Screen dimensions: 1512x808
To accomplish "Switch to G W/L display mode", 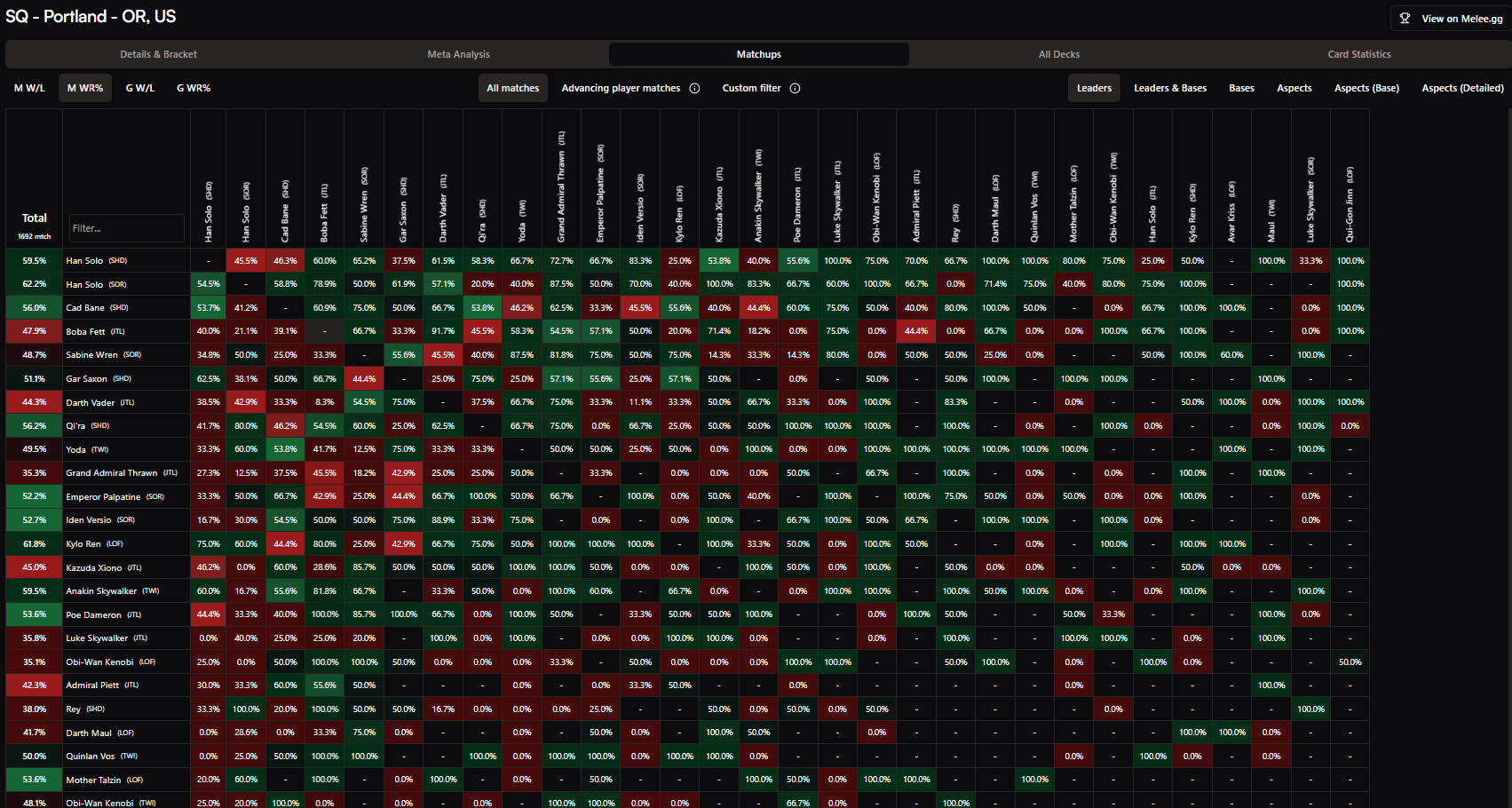I will click(x=139, y=88).
